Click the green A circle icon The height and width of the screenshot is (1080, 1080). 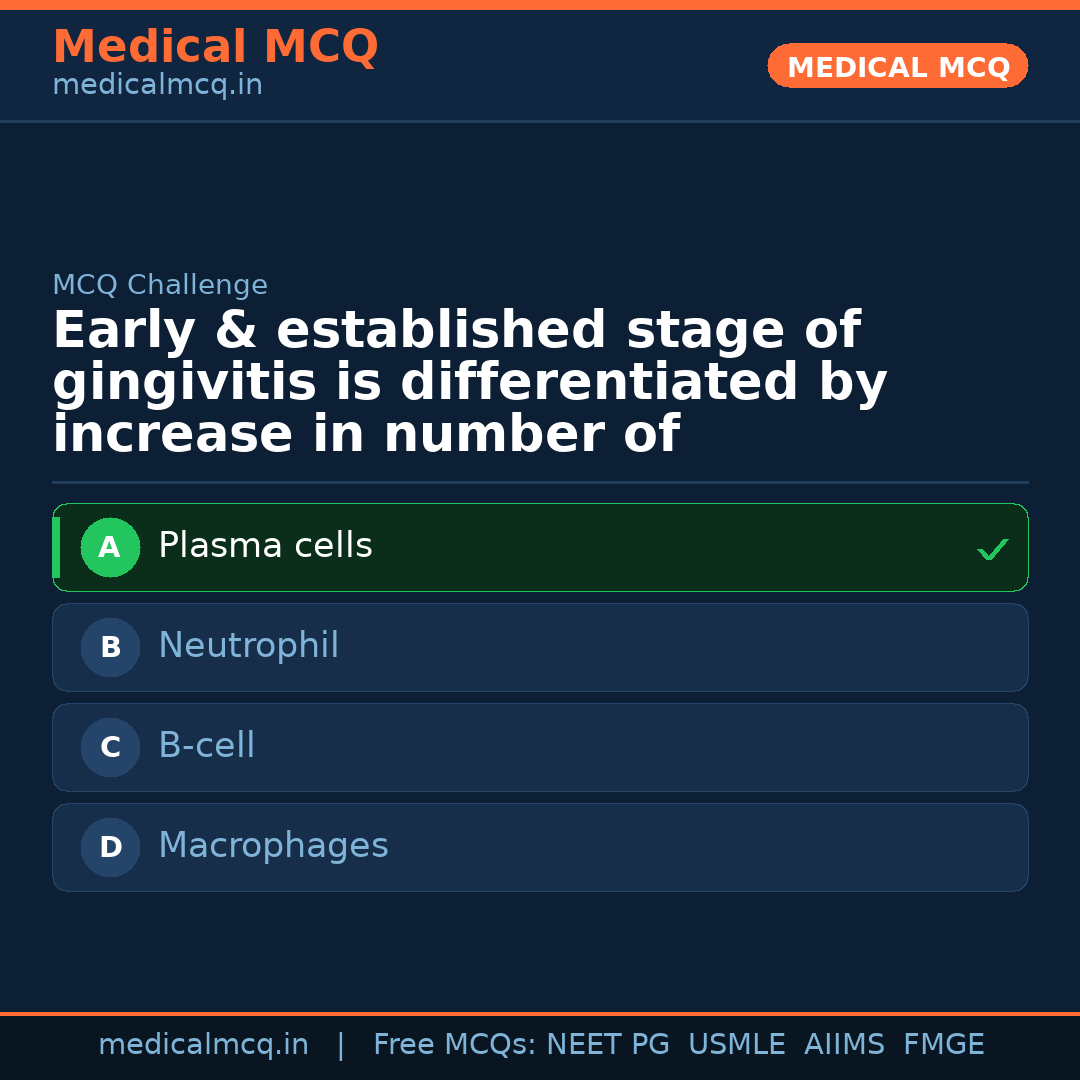(110, 547)
